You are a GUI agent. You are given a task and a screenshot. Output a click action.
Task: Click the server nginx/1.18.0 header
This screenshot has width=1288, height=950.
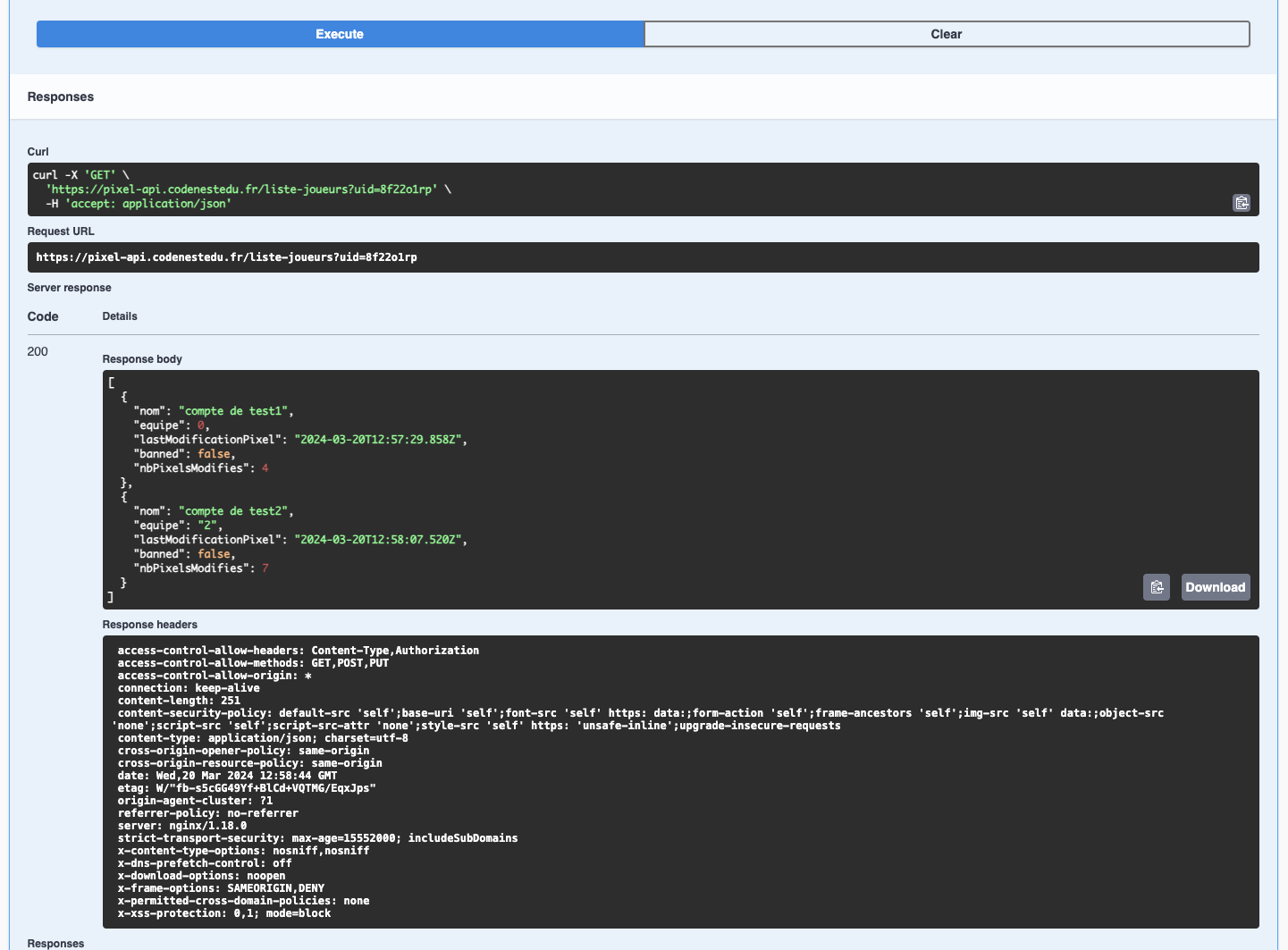(182, 826)
